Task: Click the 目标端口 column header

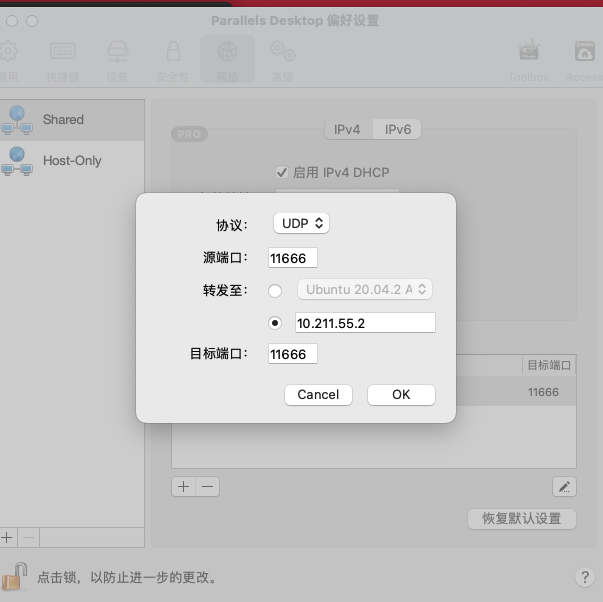Action: (x=549, y=365)
